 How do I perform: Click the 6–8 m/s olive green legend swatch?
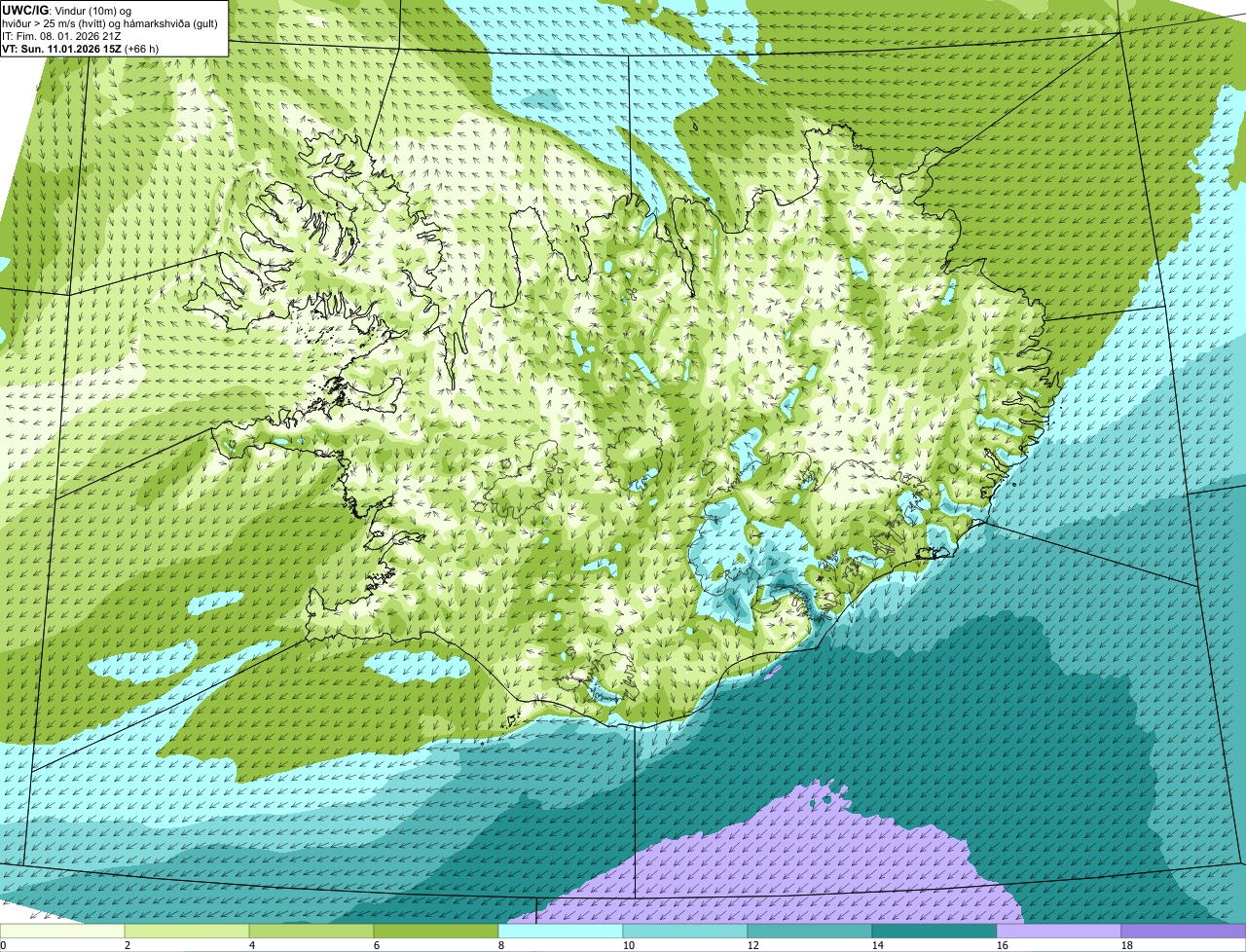pos(436,931)
